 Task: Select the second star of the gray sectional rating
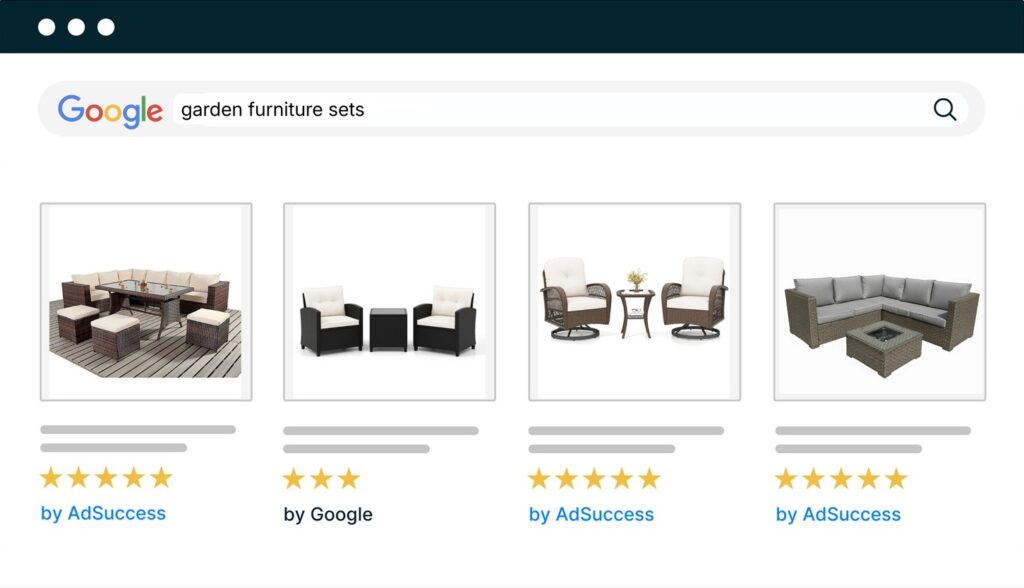pyautogui.click(x=815, y=479)
